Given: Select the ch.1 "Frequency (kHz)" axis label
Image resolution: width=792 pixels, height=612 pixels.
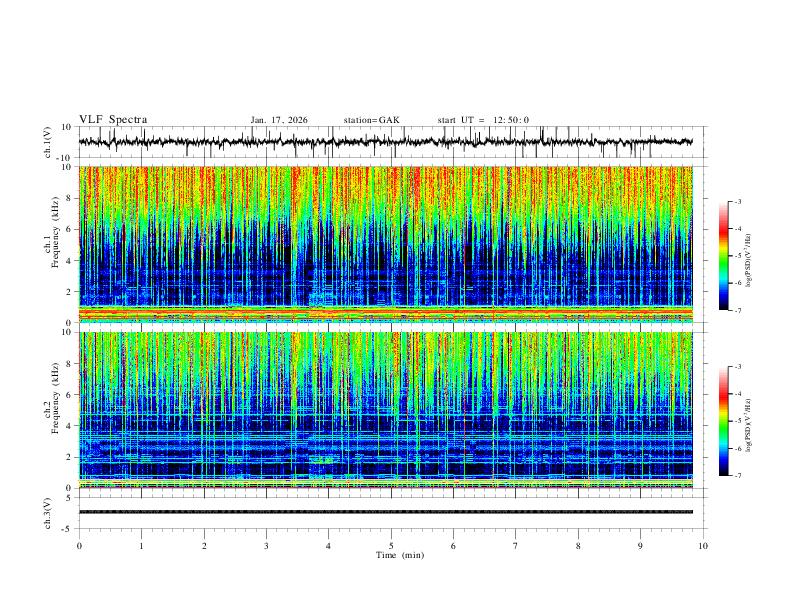Looking at the screenshot, I should pyautogui.click(x=55, y=233).
